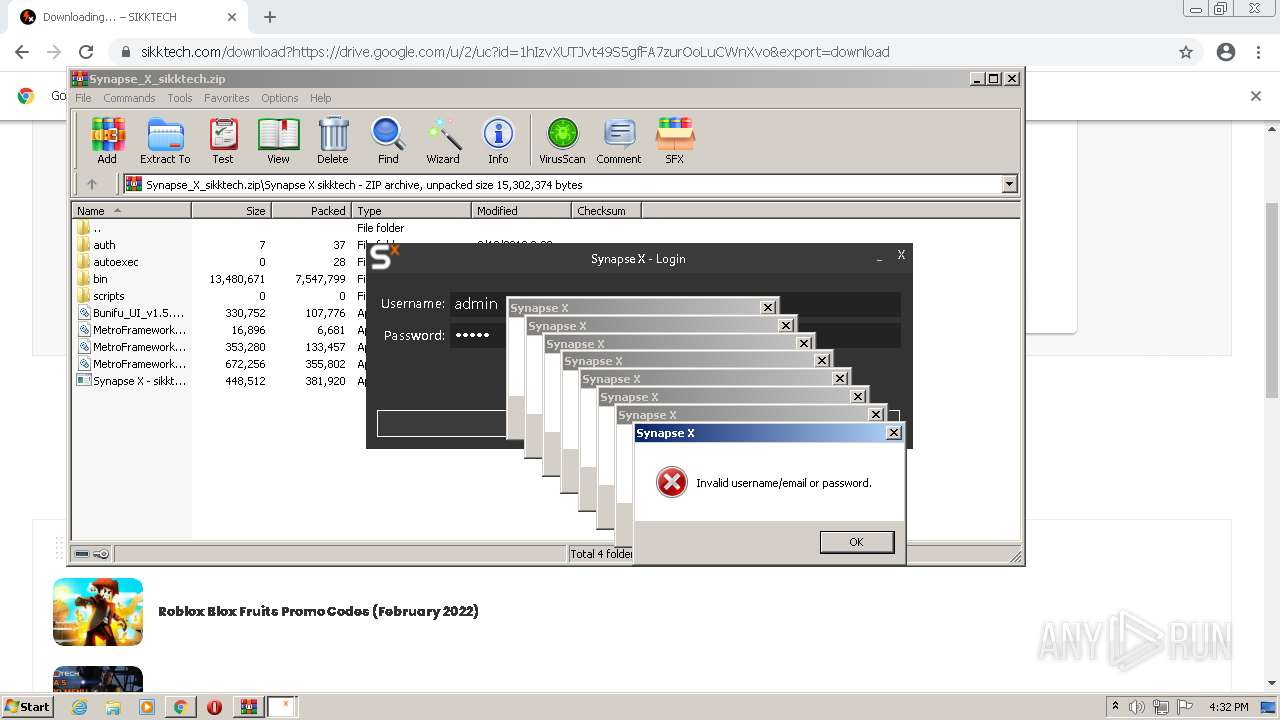Click the 4:32 PM system clock
The width and height of the screenshot is (1280, 720).
(x=1229, y=707)
